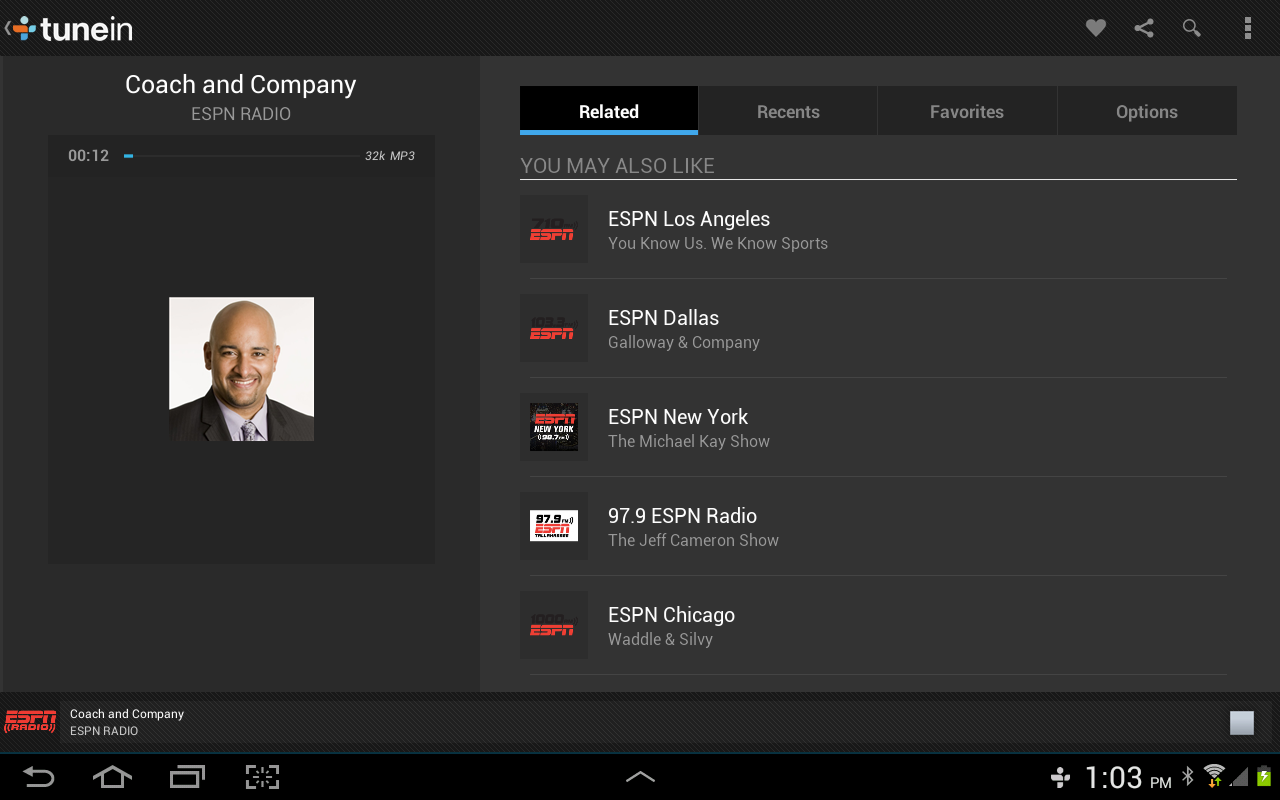Switch to the Recents tab
The width and height of the screenshot is (1280, 800).
click(788, 111)
